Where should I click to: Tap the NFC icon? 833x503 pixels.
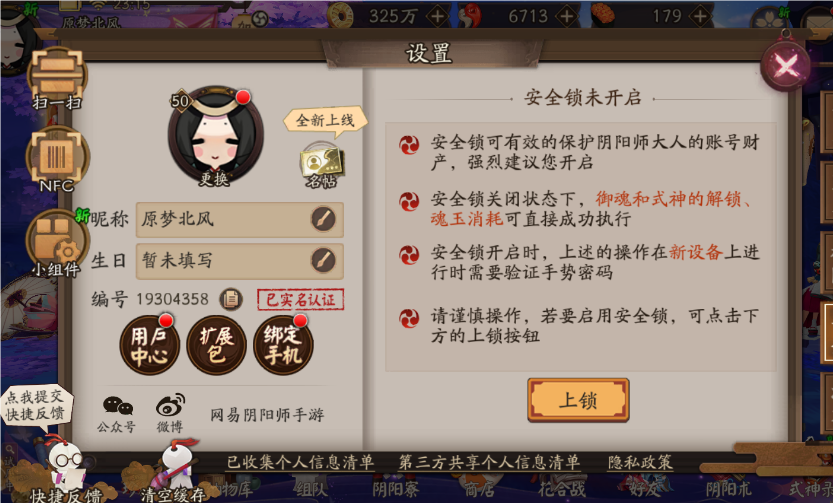tap(57, 159)
